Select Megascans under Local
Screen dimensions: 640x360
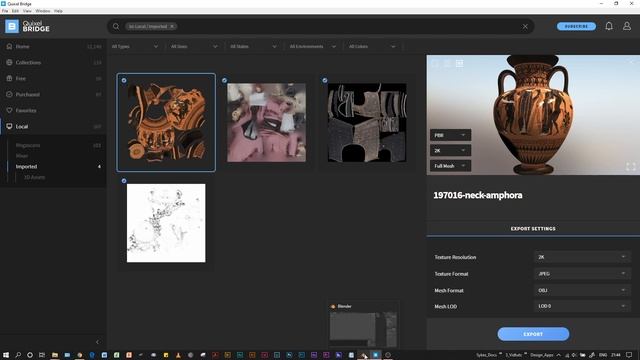click(28, 145)
